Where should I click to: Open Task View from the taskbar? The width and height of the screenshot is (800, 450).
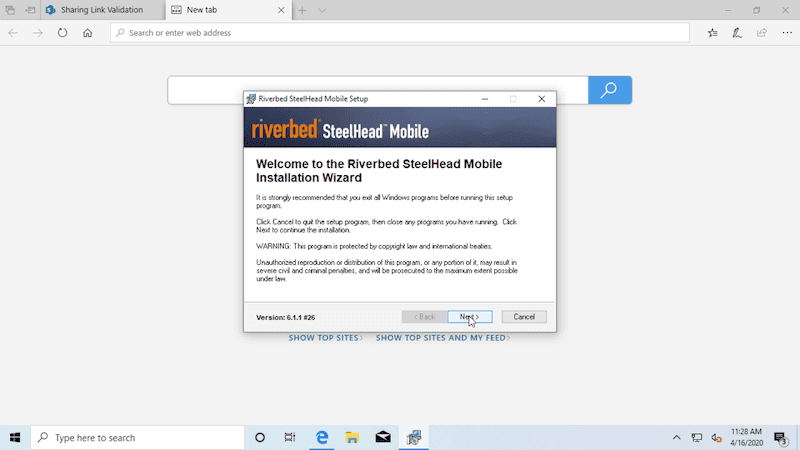coord(290,437)
